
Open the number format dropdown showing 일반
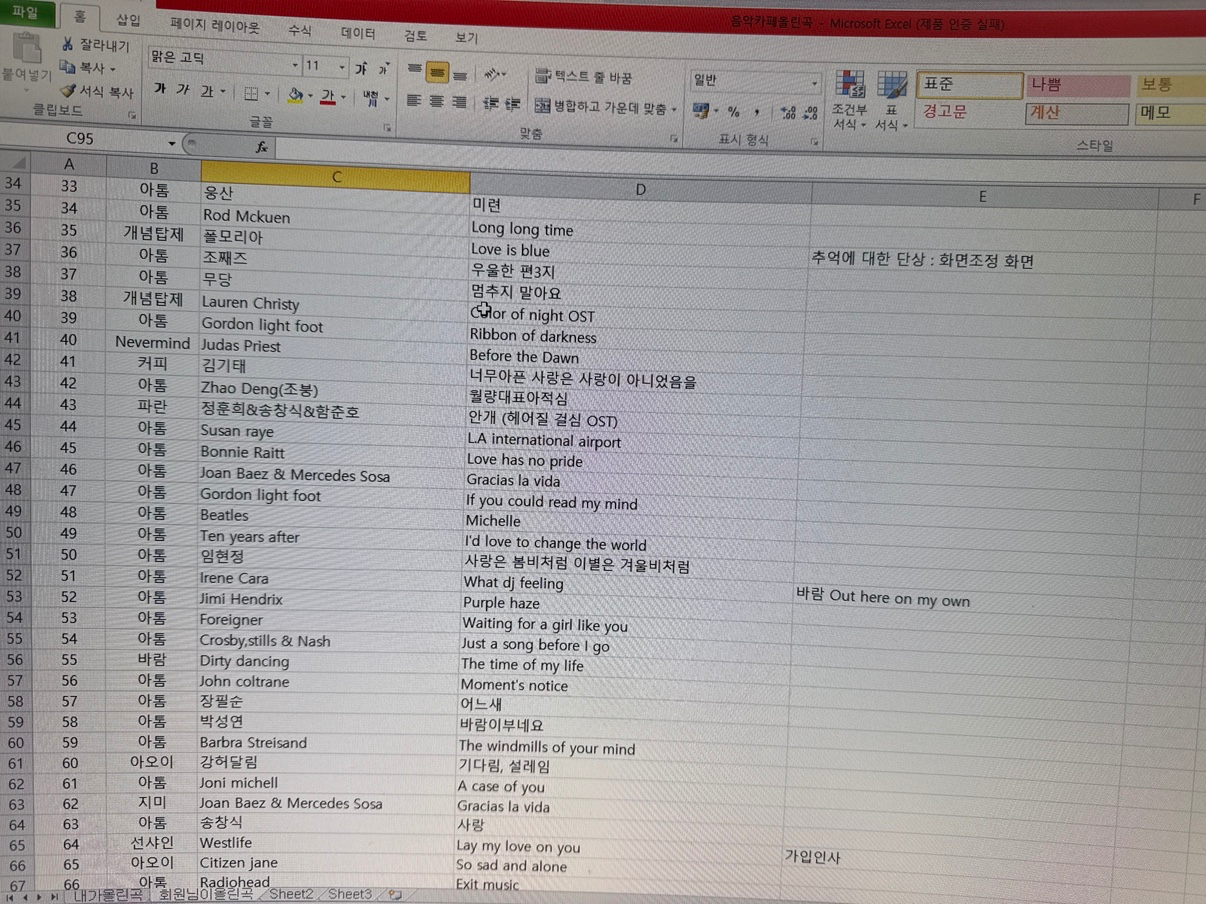click(x=814, y=83)
